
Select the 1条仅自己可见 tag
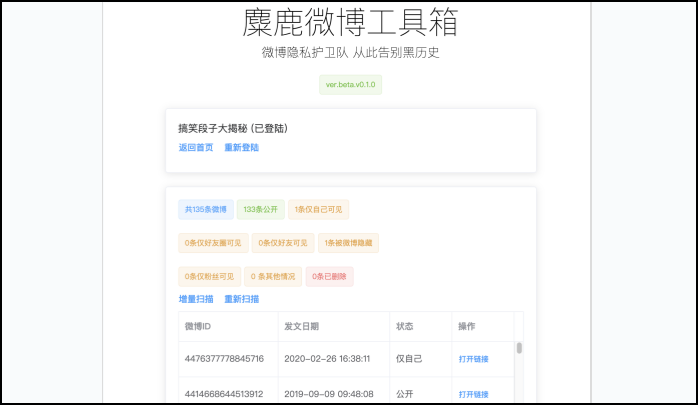(318, 209)
